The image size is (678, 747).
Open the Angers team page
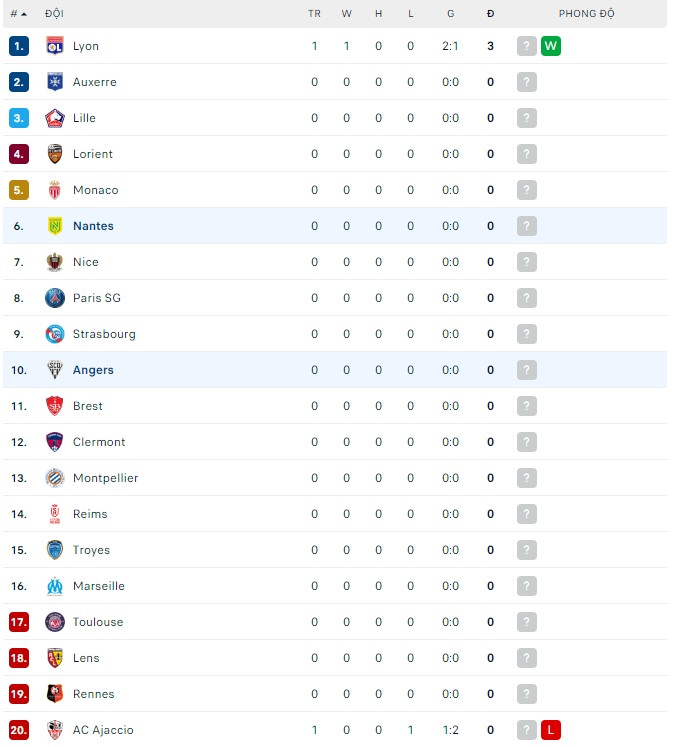pyautogui.click(x=93, y=370)
